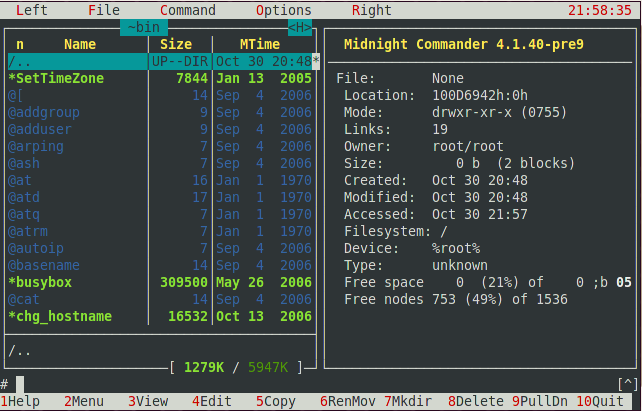Click the 10Quit function key
Image resolution: width=642 pixels, height=411 pixels.
pyautogui.click(x=600, y=402)
